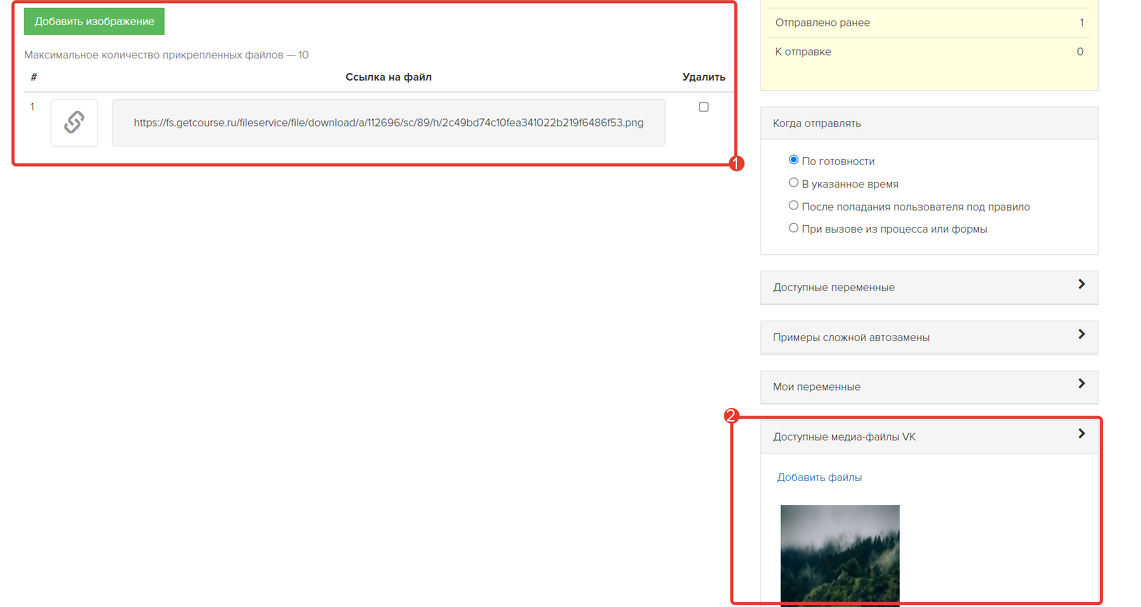Screen dimensions: 1141x607
Task: Choose the В указанное время option
Action: (x=794, y=183)
